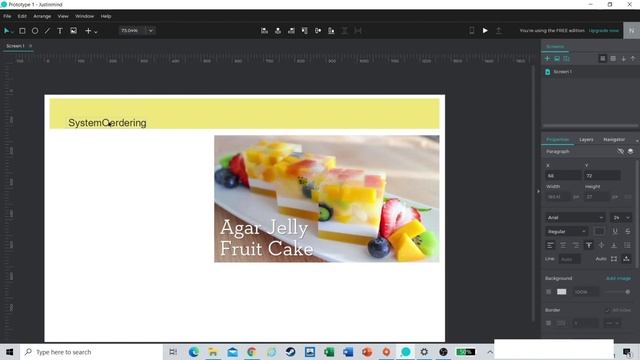Open the text color swatch

pyautogui.click(x=599, y=231)
